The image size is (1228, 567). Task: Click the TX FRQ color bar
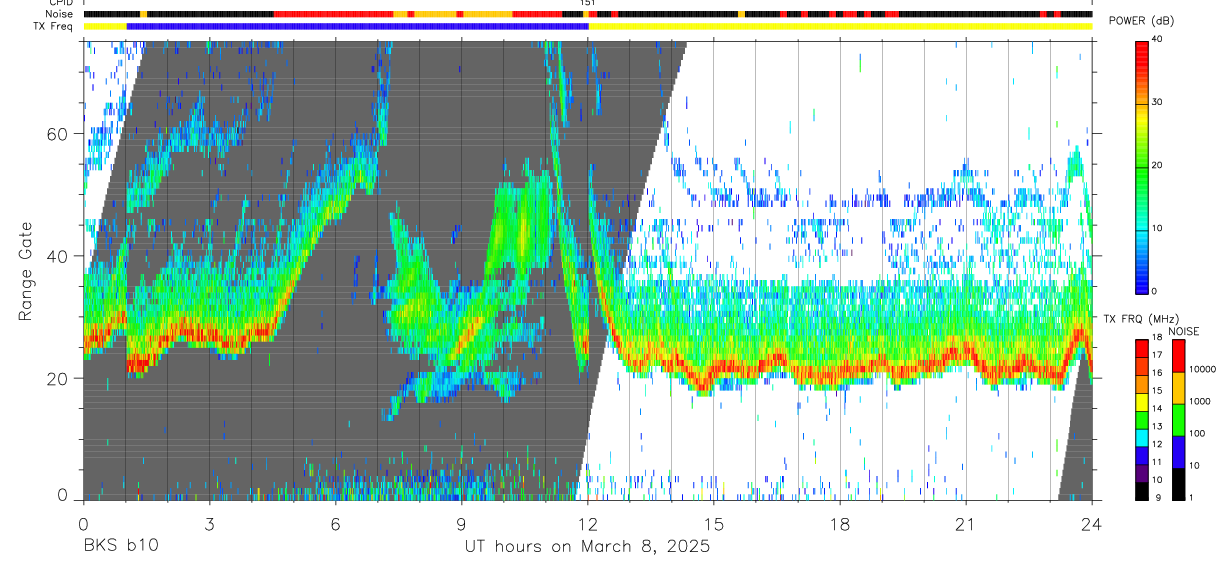click(x=1141, y=419)
